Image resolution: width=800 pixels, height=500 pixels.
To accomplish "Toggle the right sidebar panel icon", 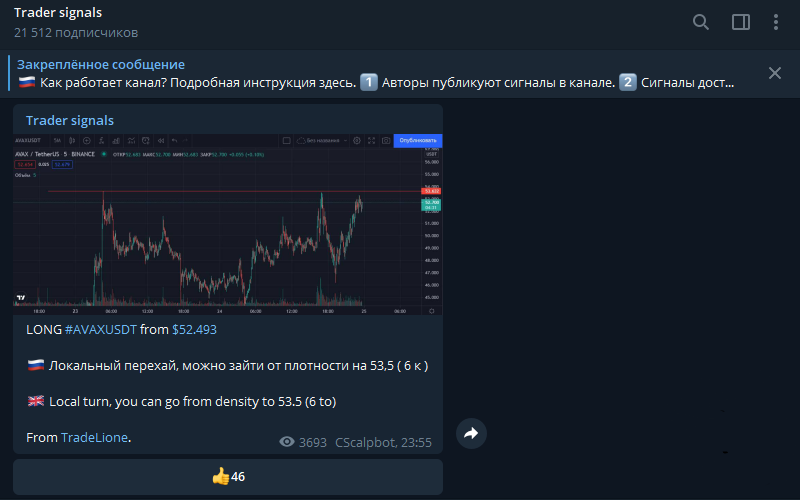I will tap(740, 22).
